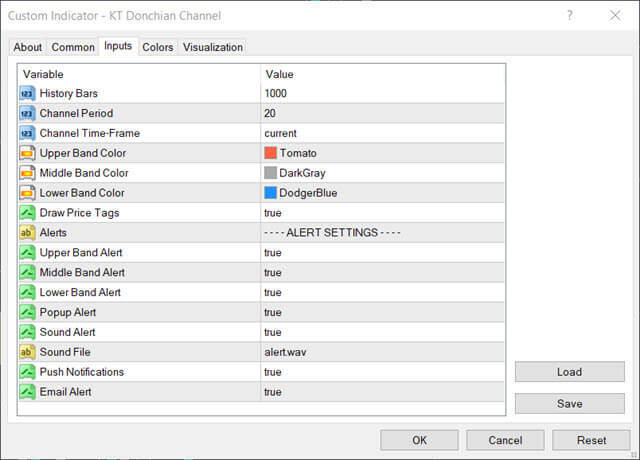
Task: Click the Popup Alert boolean icon
Action: coord(27,313)
